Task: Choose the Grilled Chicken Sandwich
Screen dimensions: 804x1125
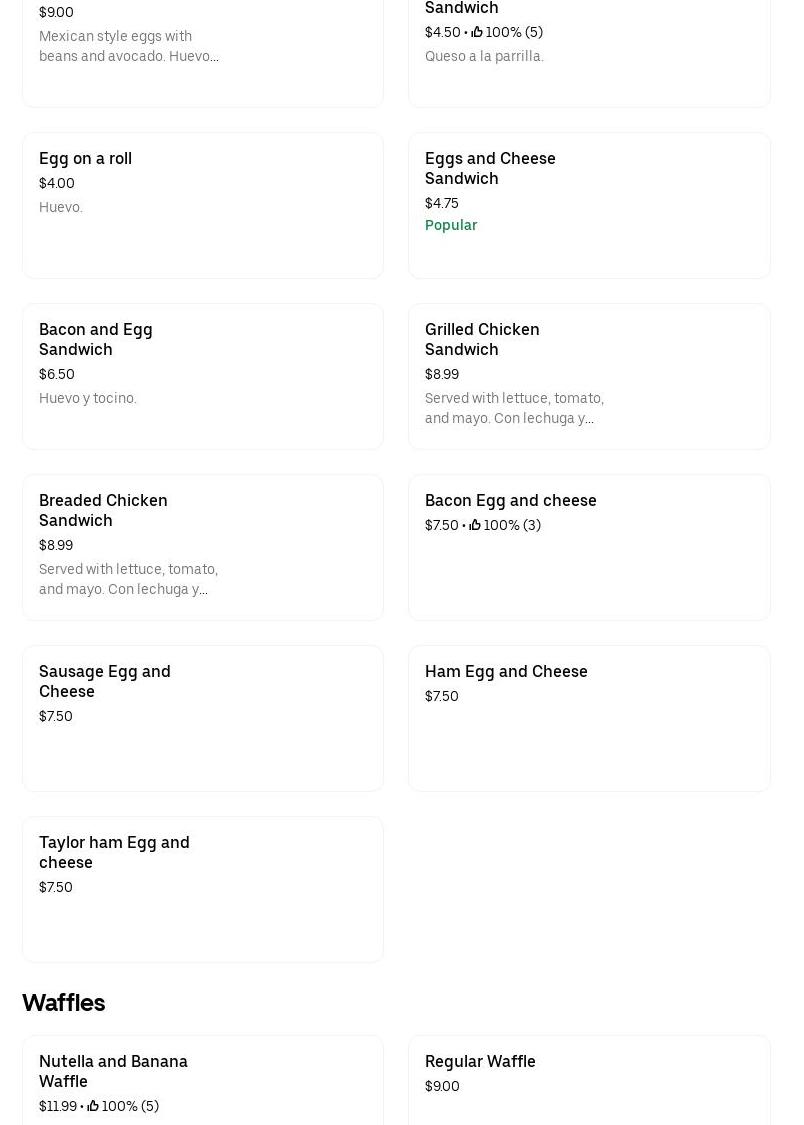Action: (589, 376)
